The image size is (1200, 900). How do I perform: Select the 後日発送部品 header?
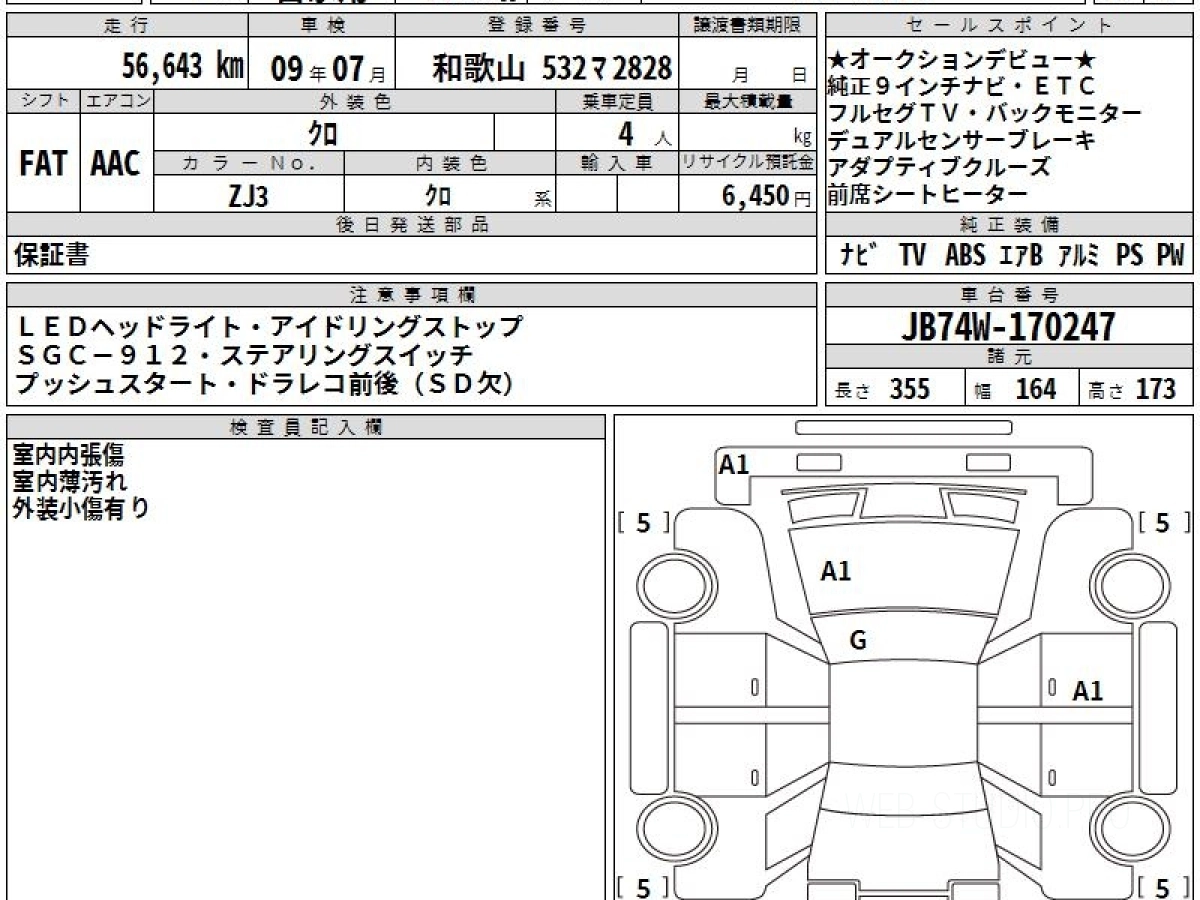click(x=412, y=225)
